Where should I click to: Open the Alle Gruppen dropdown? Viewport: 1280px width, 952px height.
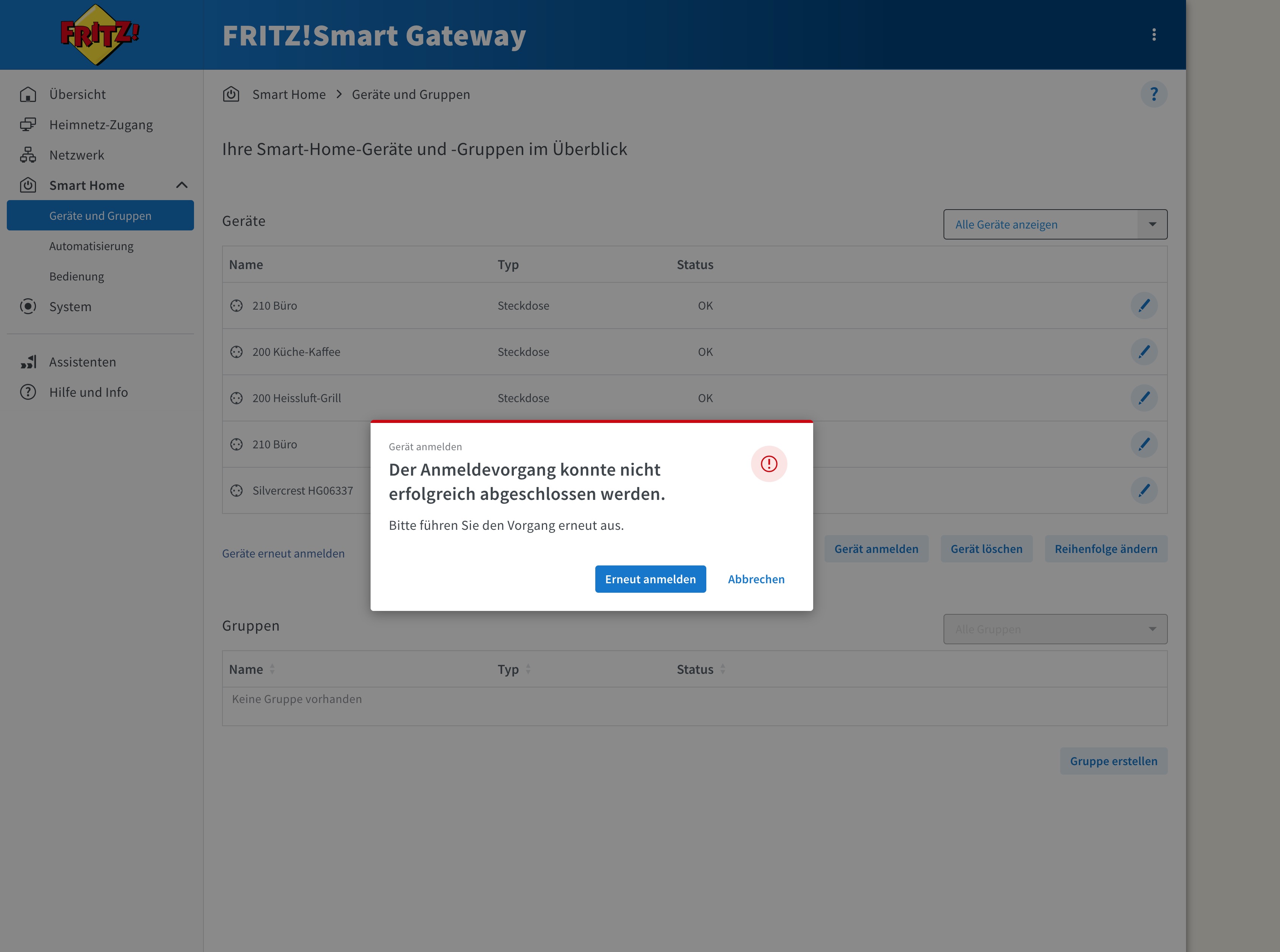click(1055, 629)
